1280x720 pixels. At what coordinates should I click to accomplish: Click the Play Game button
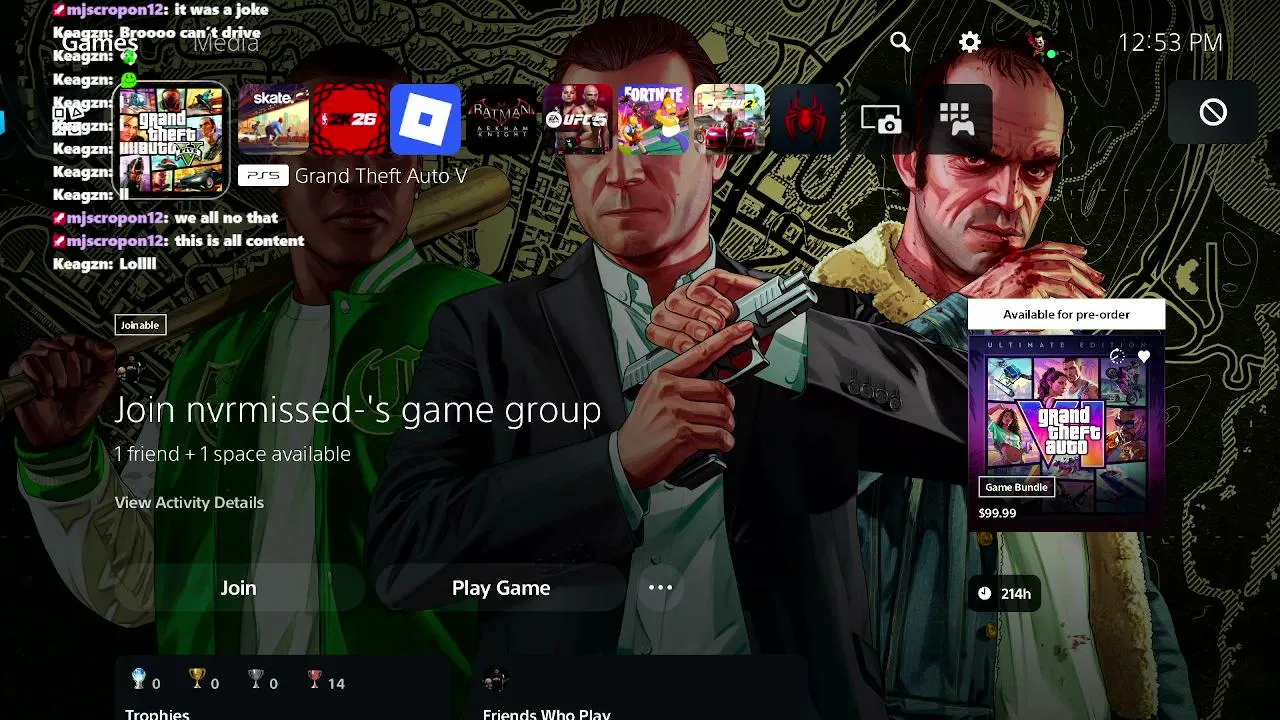click(501, 588)
